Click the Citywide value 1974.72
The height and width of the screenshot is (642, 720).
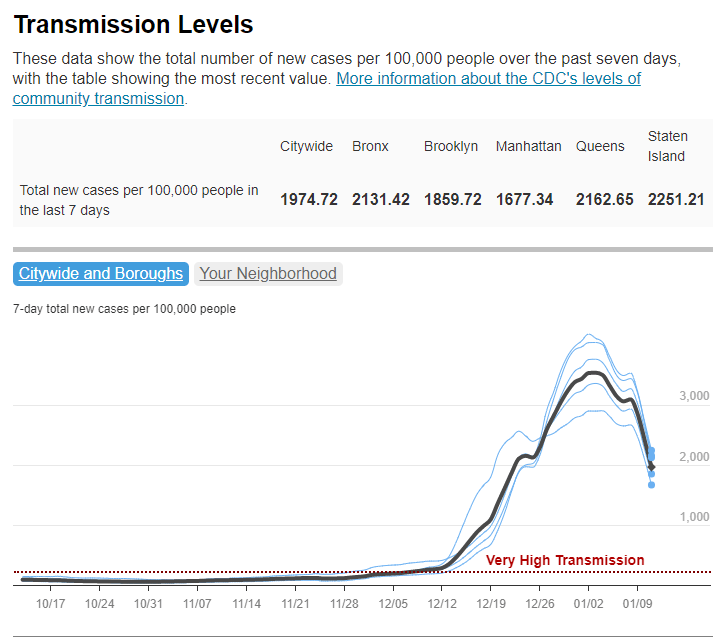click(x=309, y=199)
